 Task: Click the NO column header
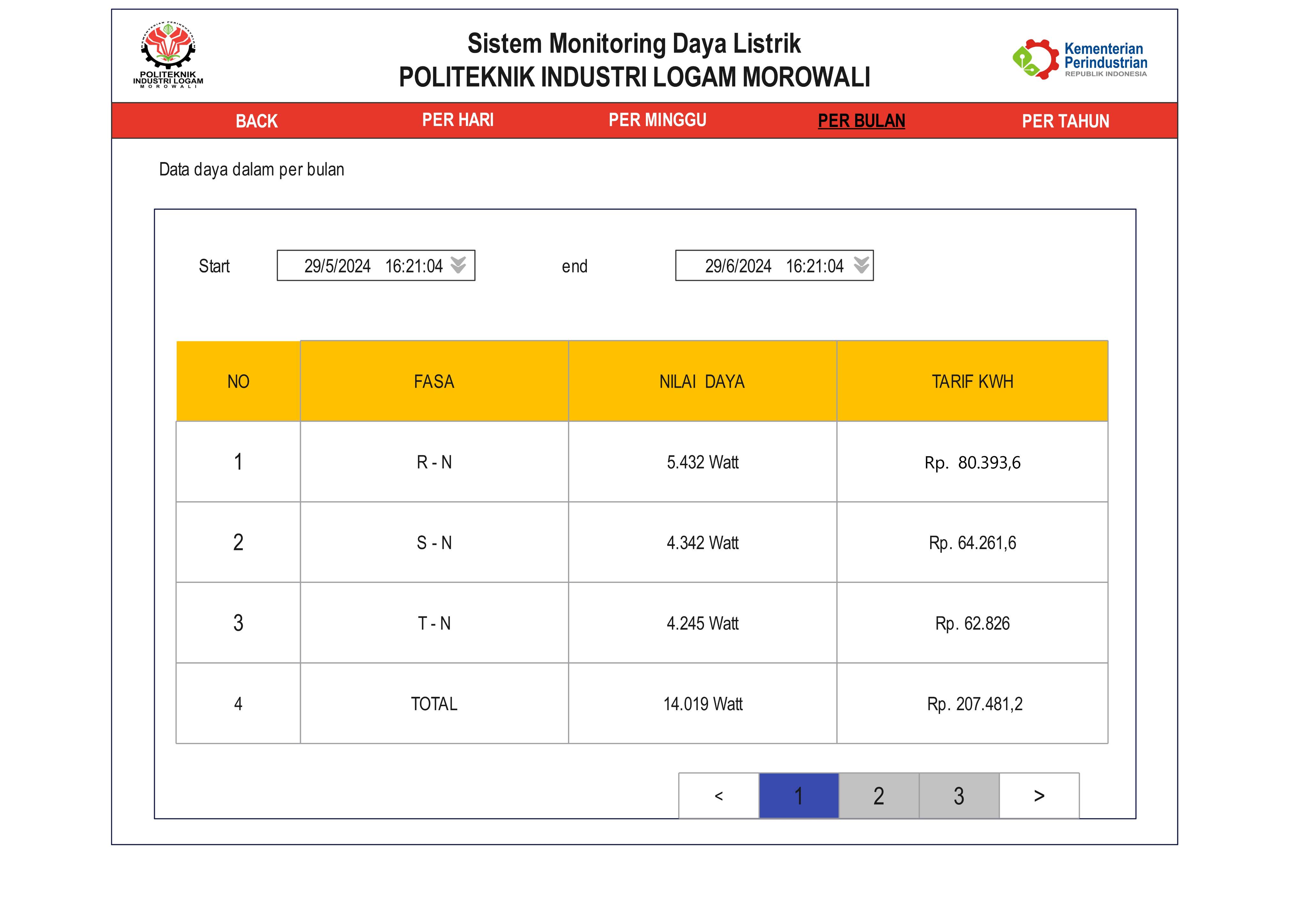coord(238,382)
